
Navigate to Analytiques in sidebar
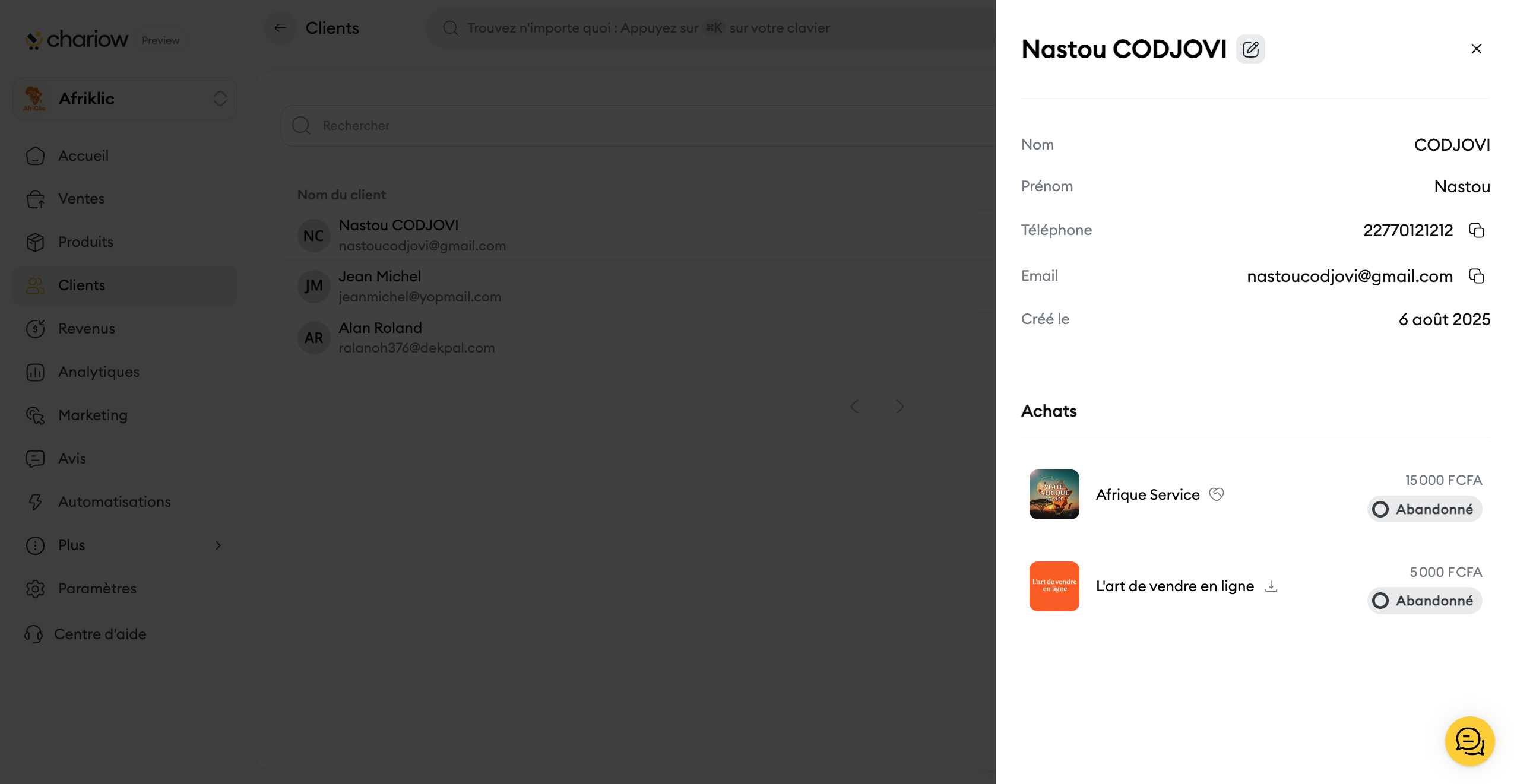99,372
